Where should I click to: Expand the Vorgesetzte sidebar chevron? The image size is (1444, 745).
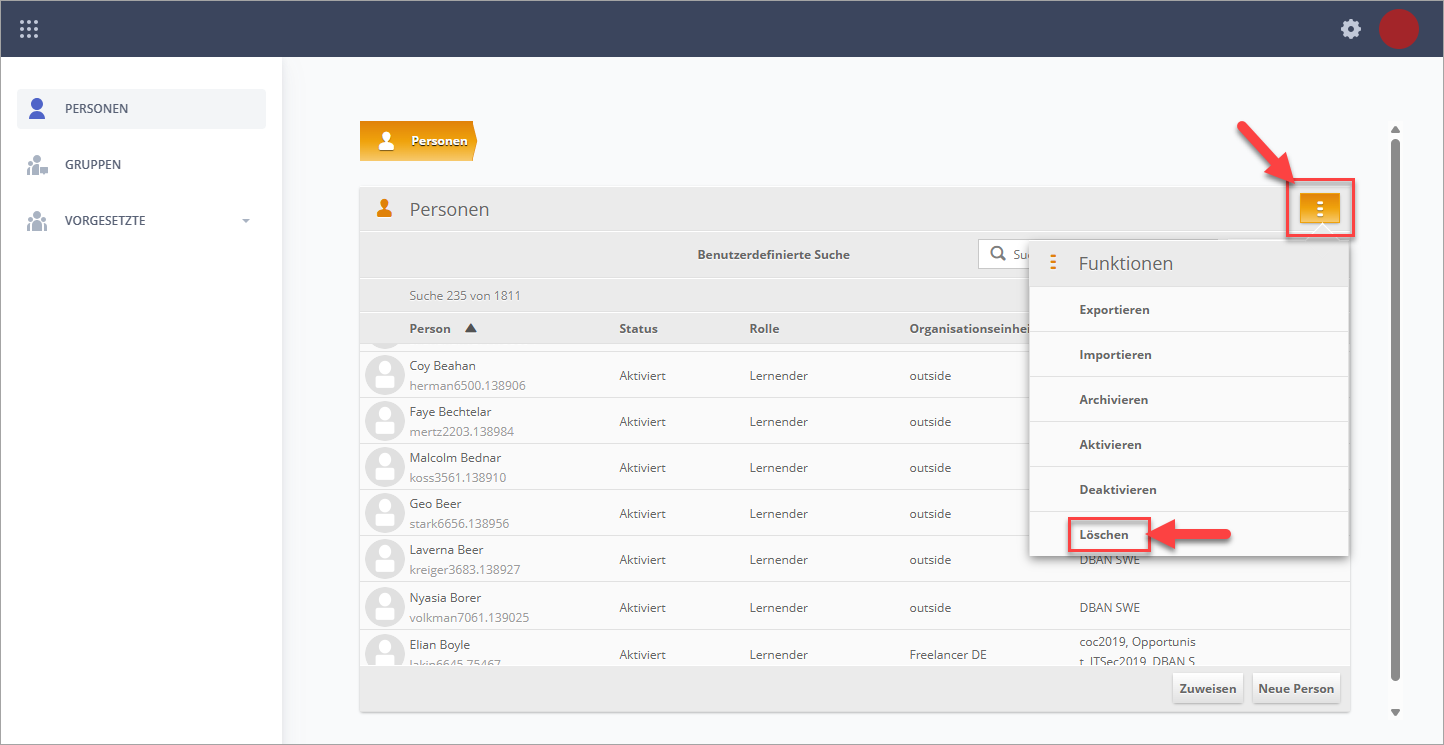(x=246, y=221)
